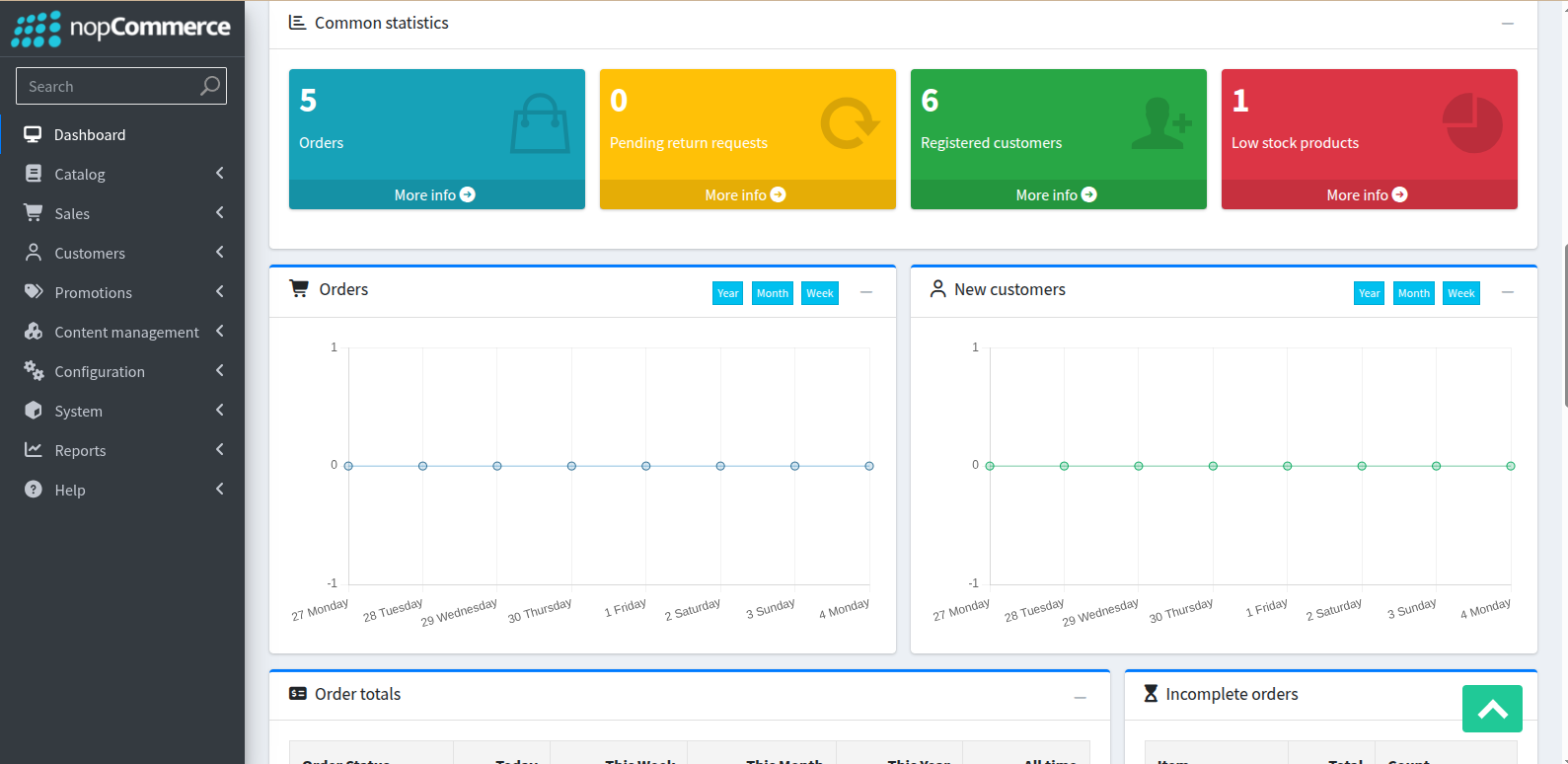
Task: Show Orders chart by Month
Action: point(773,293)
